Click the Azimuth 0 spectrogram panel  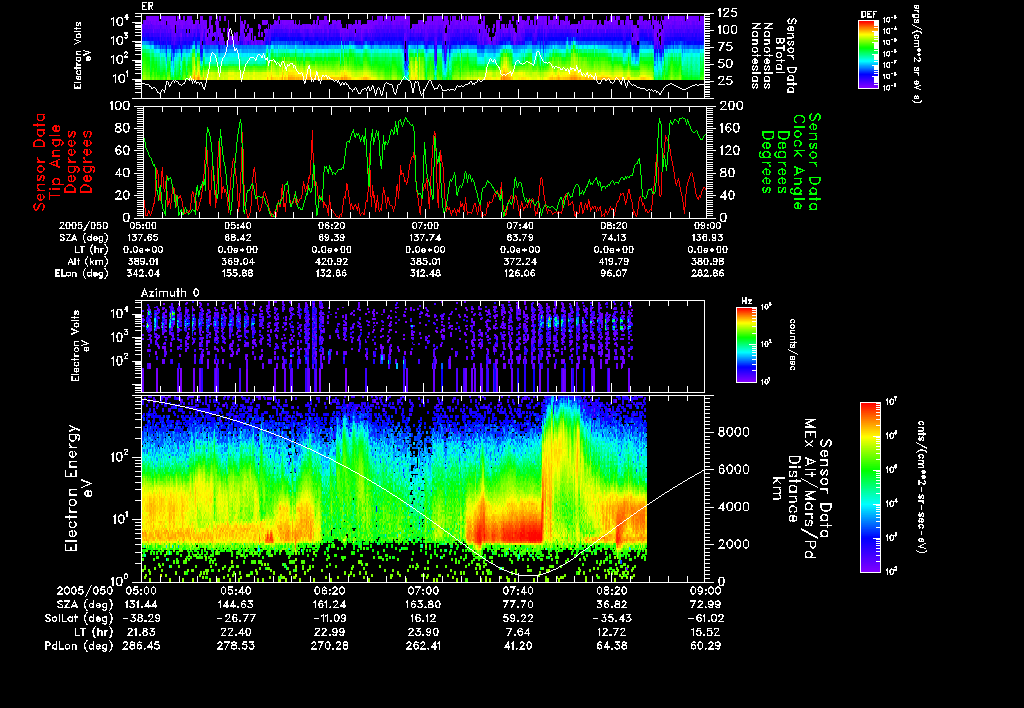click(x=423, y=346)
